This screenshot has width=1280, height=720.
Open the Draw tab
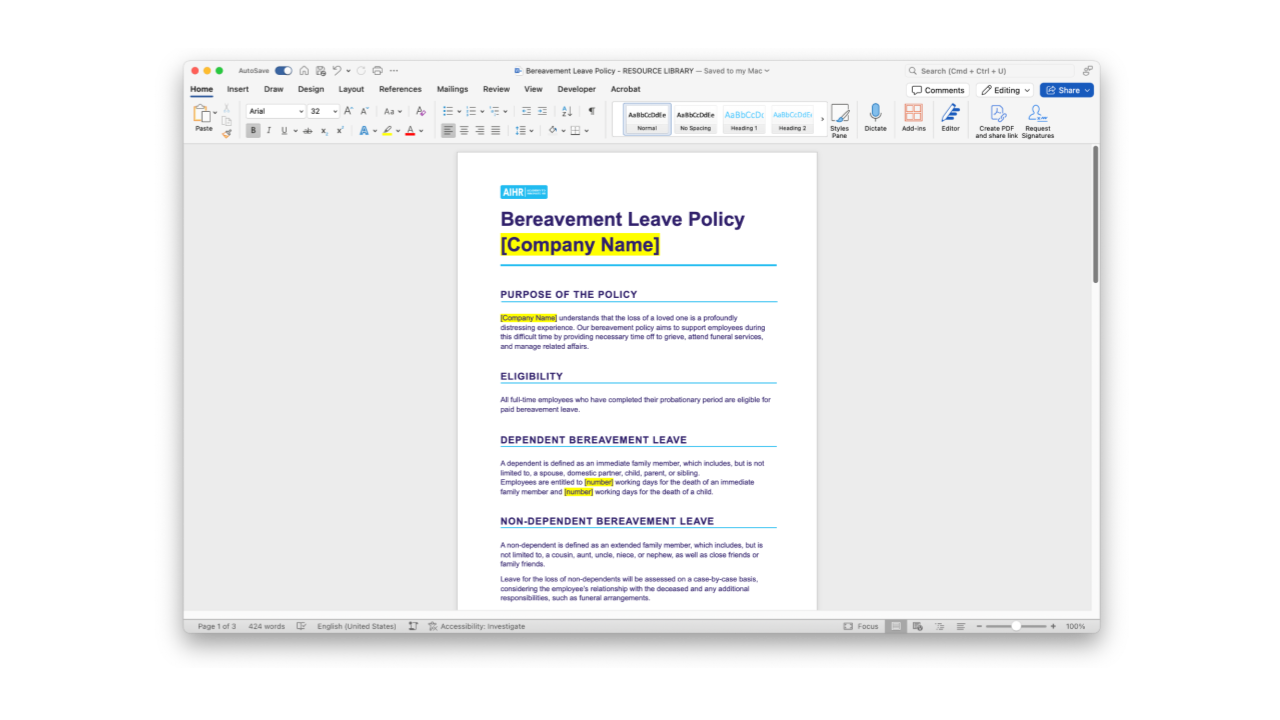coord(273,89)
